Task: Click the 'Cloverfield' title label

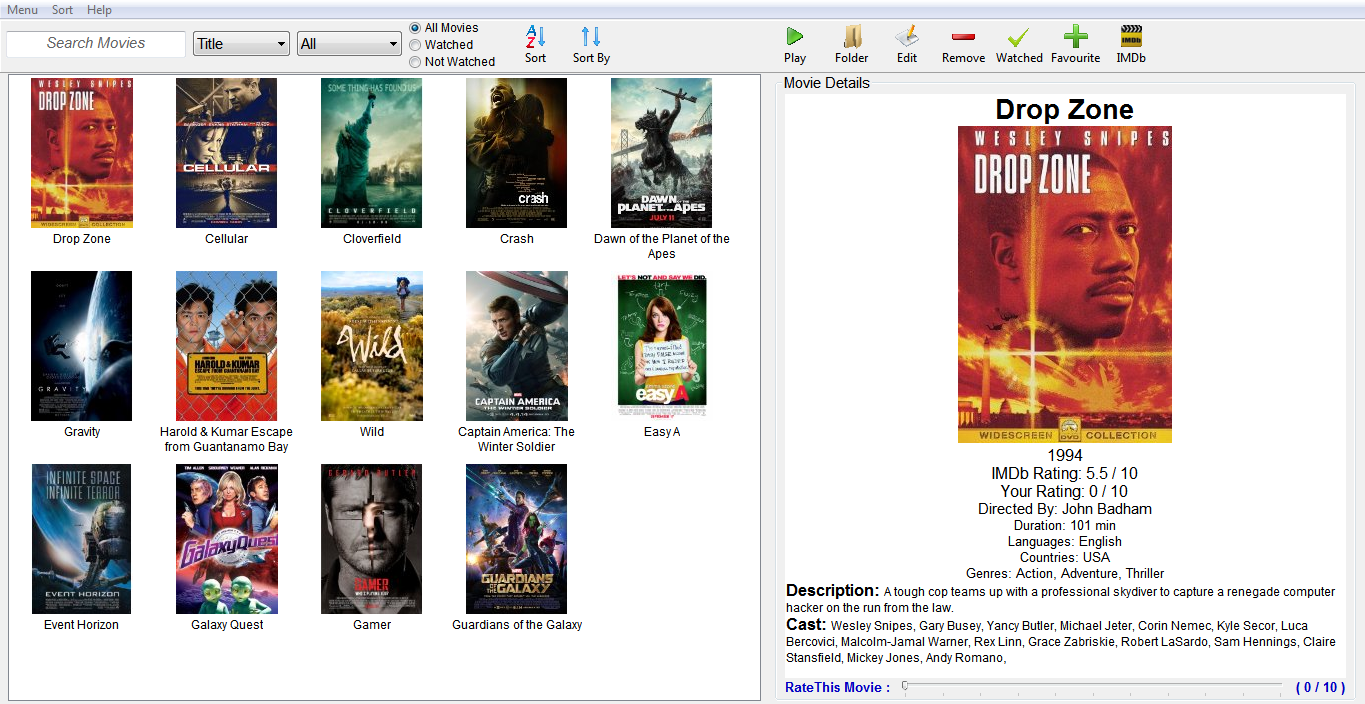Action: [x=372, y=239]
